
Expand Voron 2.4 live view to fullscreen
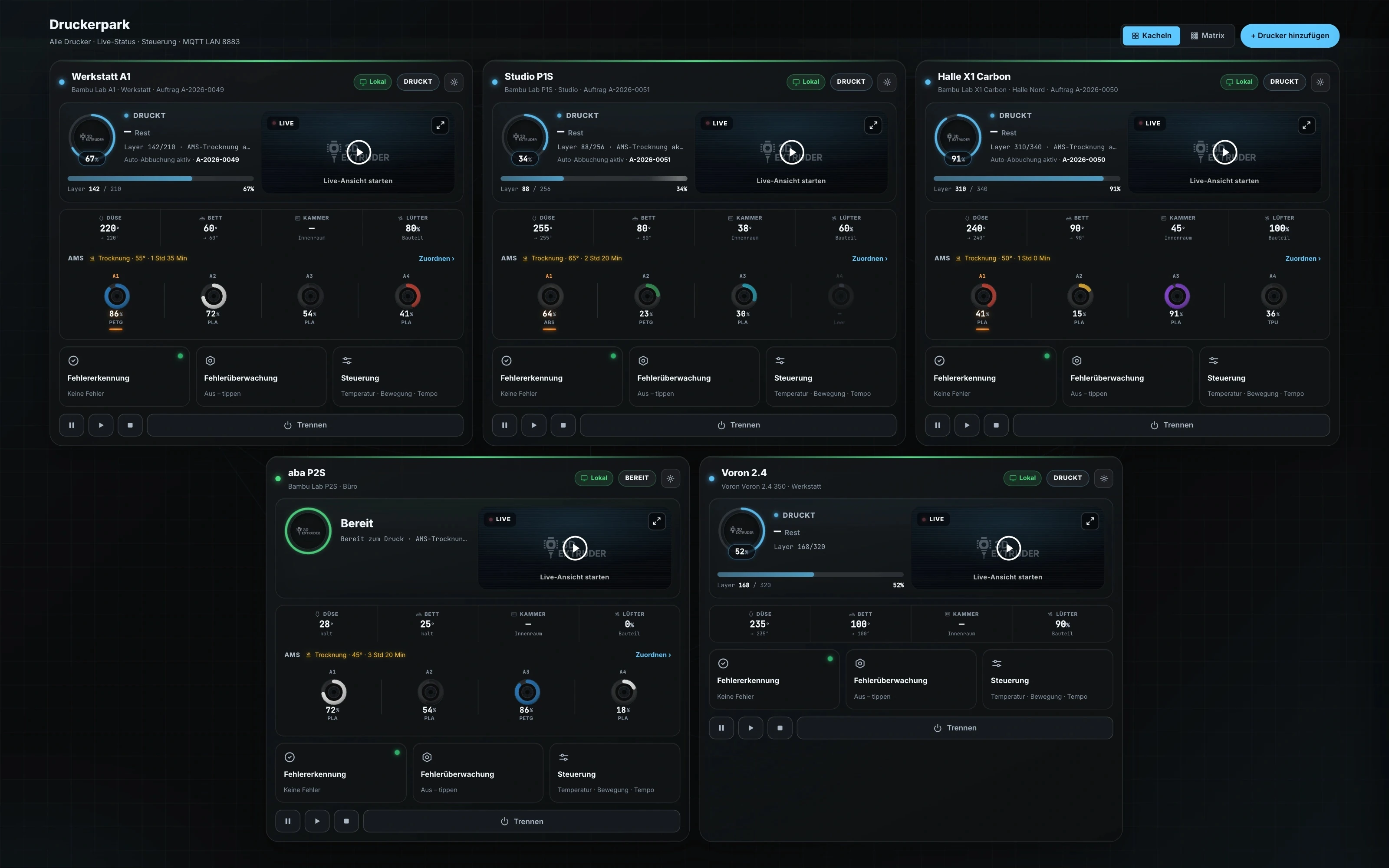tap(1090, 521)
